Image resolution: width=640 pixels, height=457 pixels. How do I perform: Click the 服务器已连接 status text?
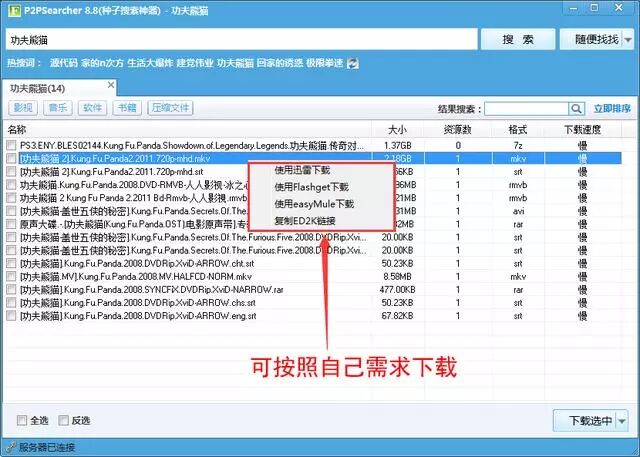tap(47, 447)
